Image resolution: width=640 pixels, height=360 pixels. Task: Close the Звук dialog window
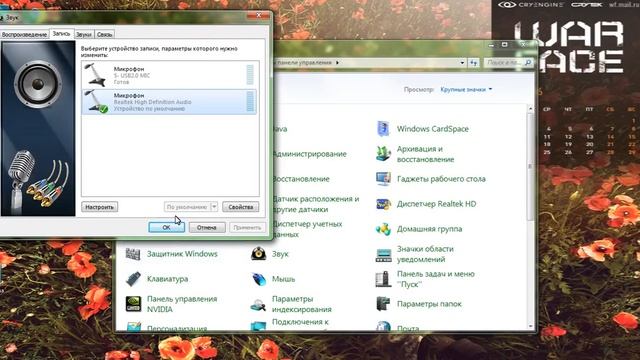point(258,16)
